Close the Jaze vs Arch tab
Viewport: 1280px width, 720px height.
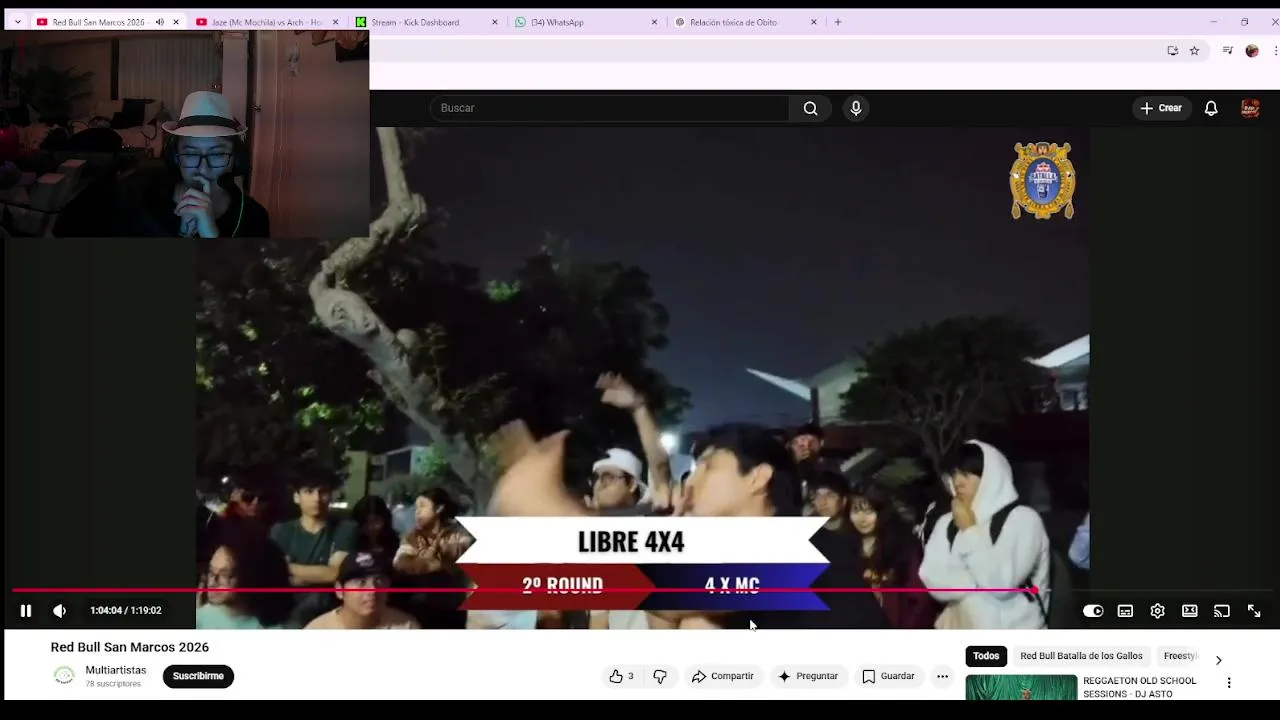click(335, 22)
